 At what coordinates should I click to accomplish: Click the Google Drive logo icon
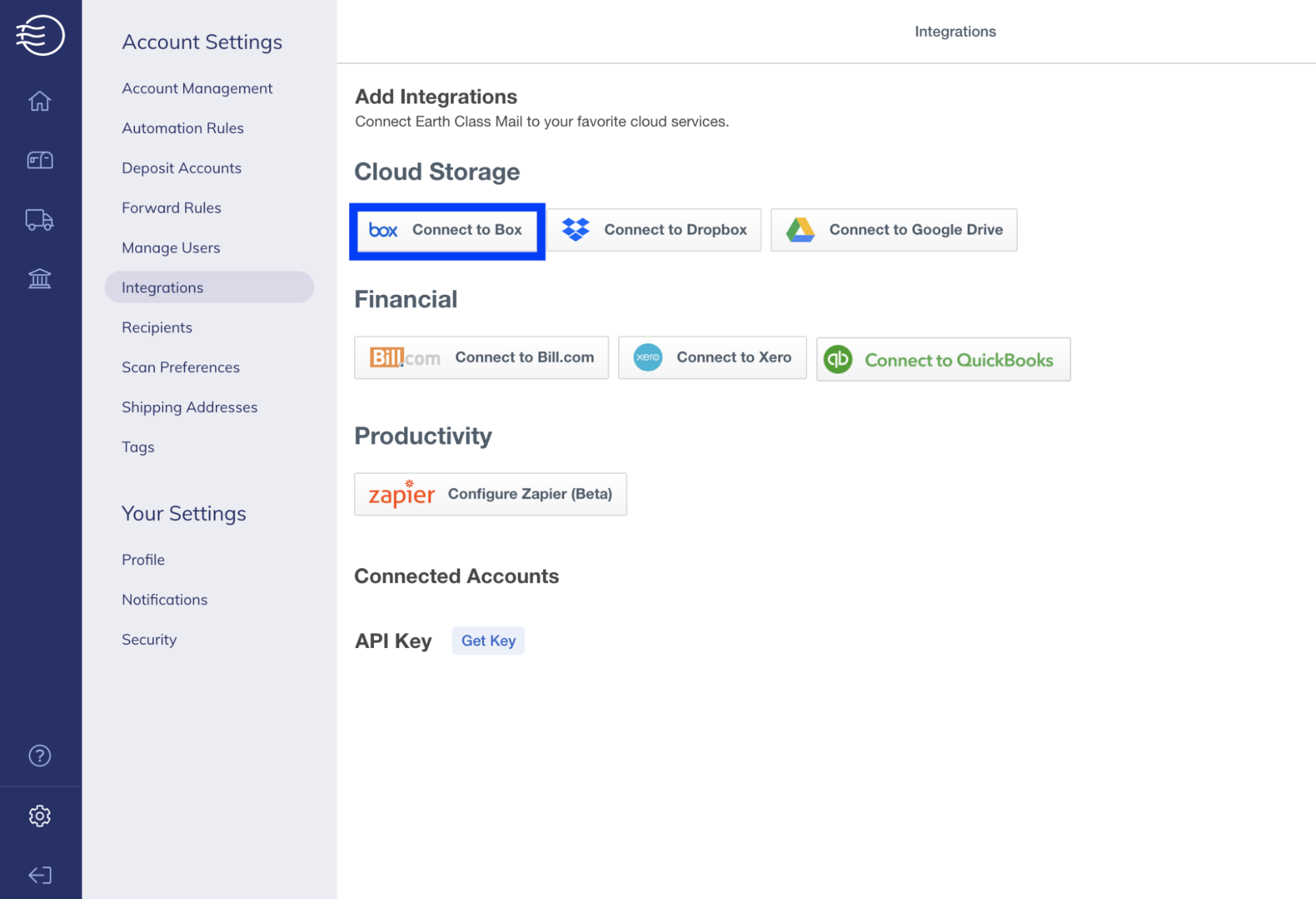tap(801, 229)
